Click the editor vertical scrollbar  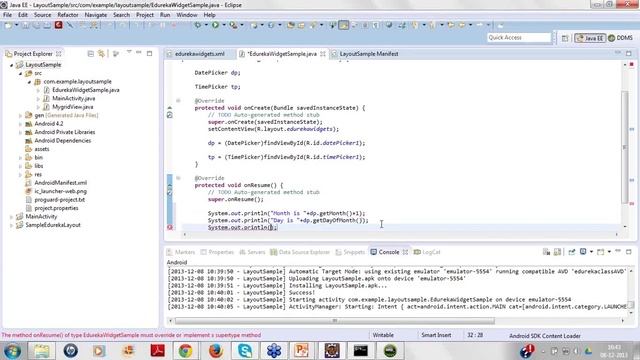(x=625, y=147)
